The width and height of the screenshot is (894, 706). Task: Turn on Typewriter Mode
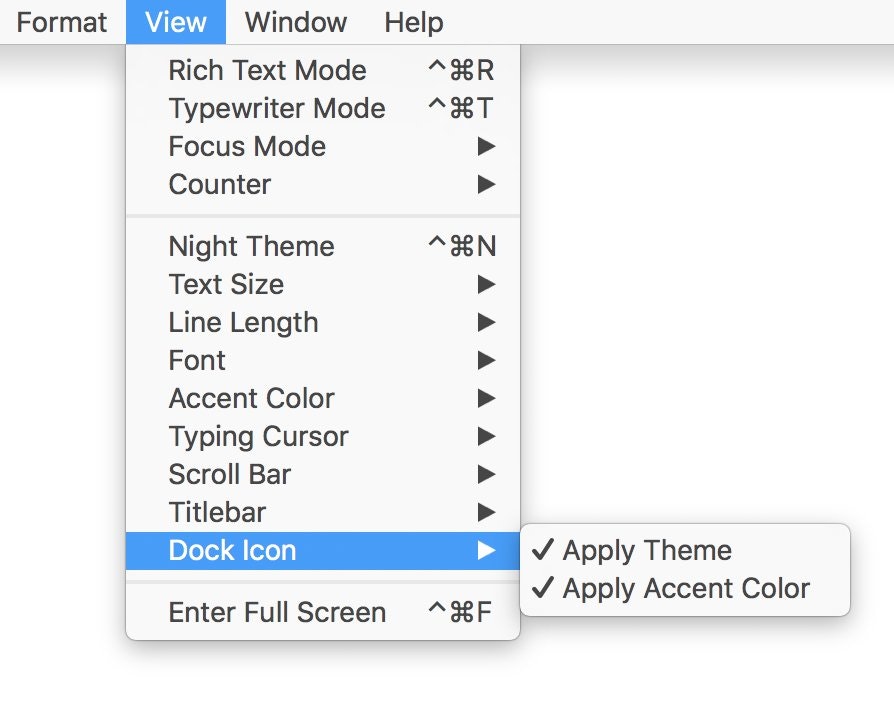click(x=323, y=108)
